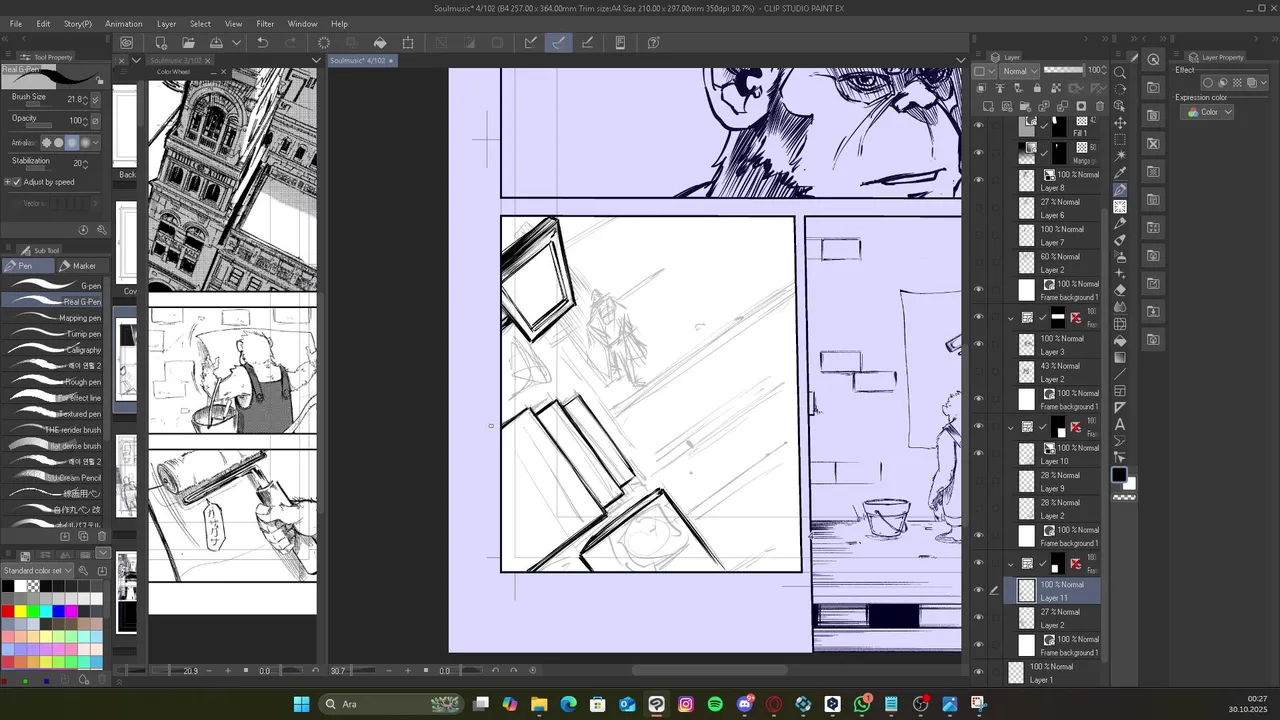This screenshot has height=720, width=1280.
Task: Toggle visibility of Layer 8
Action: pyautogui.click(x=979, y=181)
